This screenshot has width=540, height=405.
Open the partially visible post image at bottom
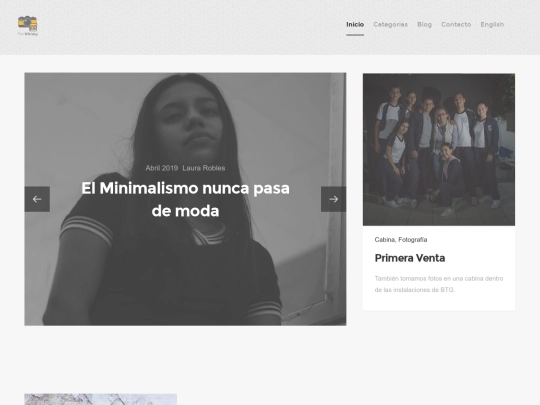(x=101, y=399)
